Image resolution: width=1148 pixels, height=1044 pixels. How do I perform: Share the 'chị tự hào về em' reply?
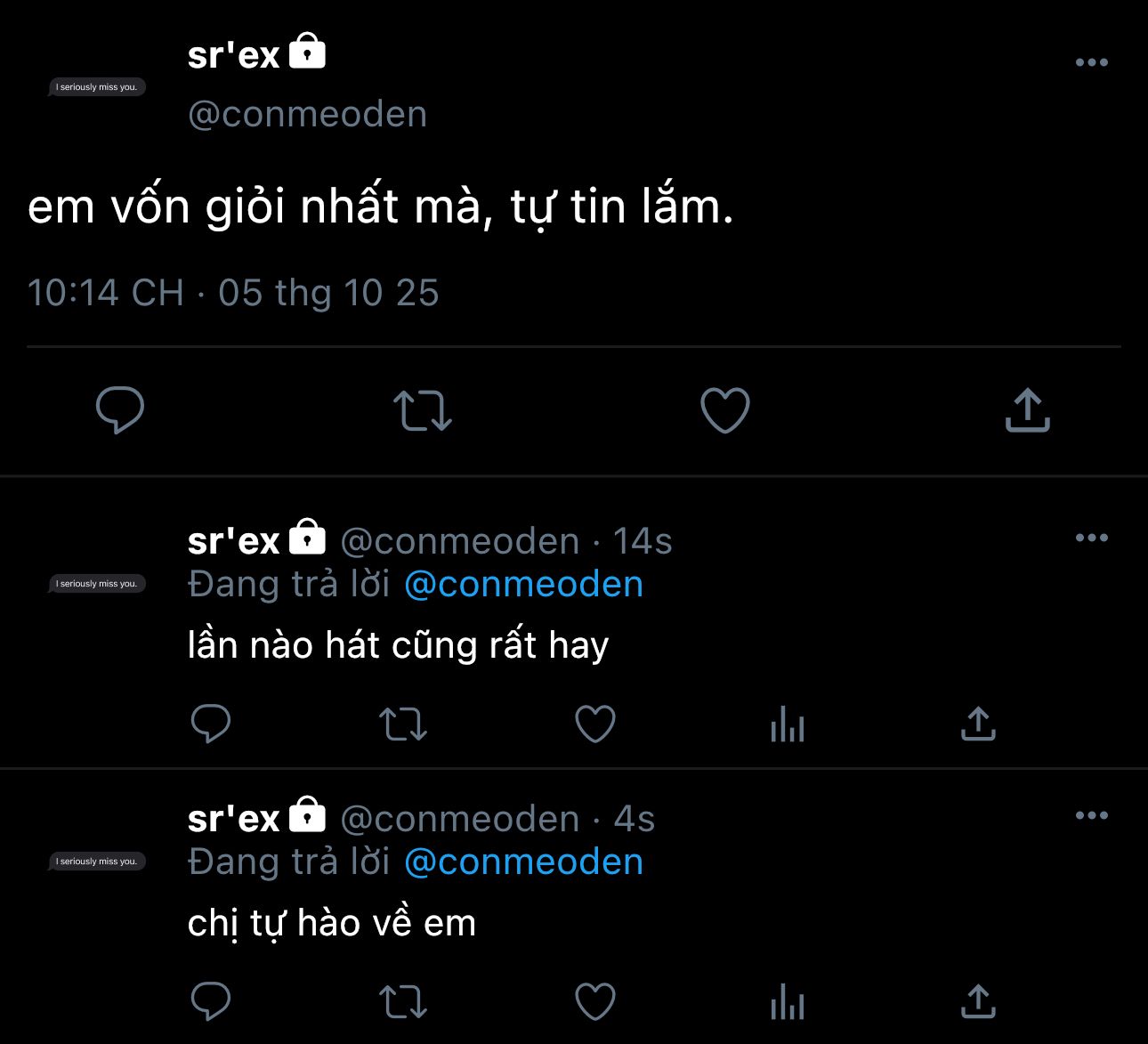click(x=978, y=1001)
